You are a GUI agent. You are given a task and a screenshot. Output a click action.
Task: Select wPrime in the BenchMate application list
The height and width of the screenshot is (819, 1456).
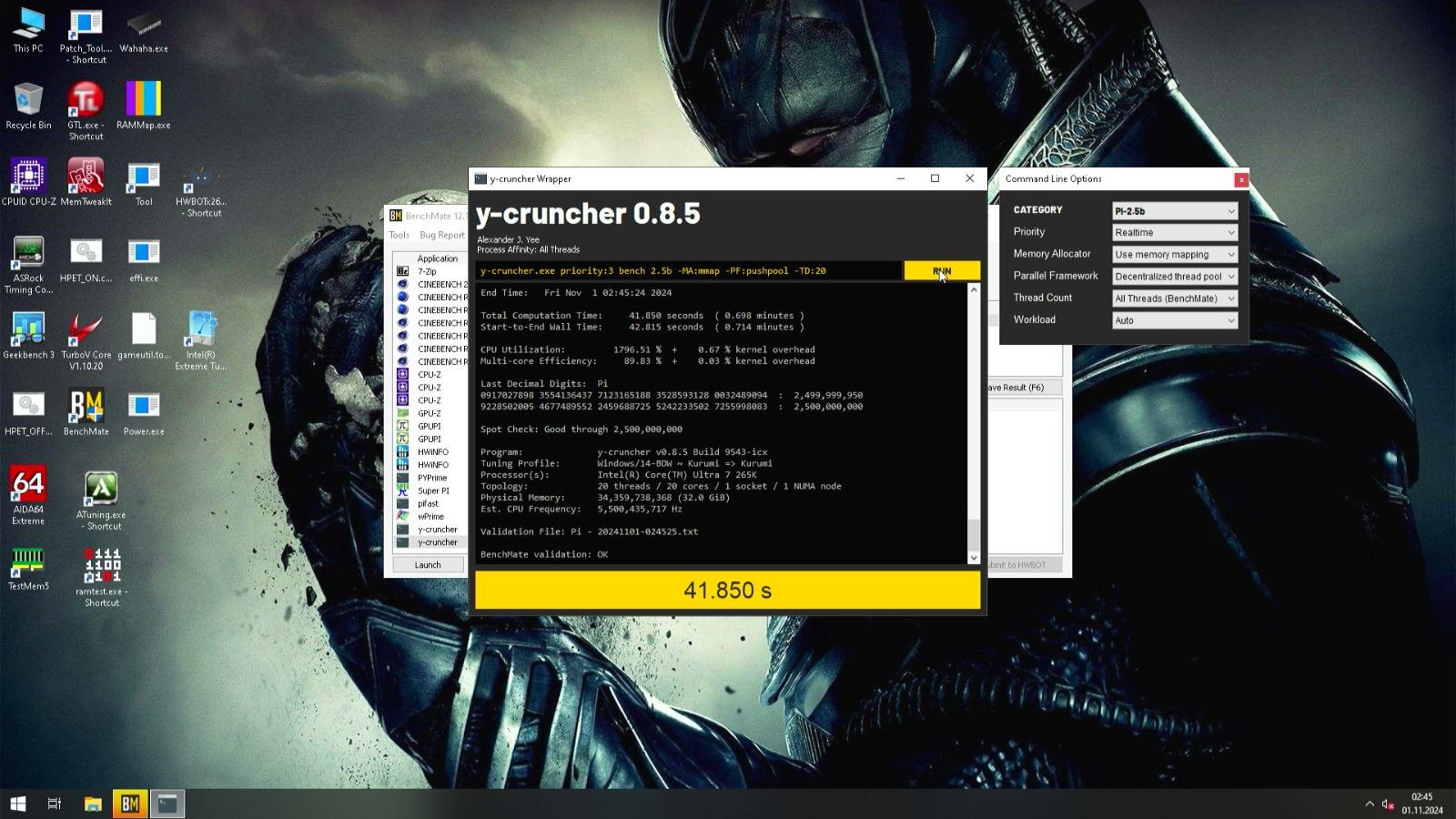click(x=430, y=516)
